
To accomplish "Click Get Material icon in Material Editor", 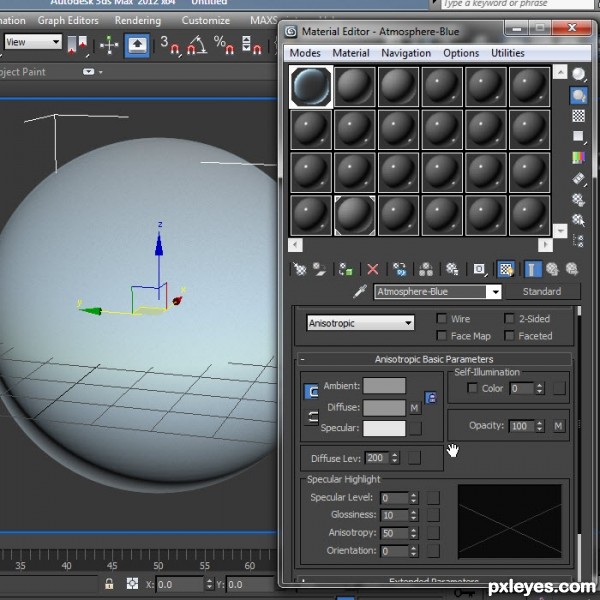I will coord(299,269).
